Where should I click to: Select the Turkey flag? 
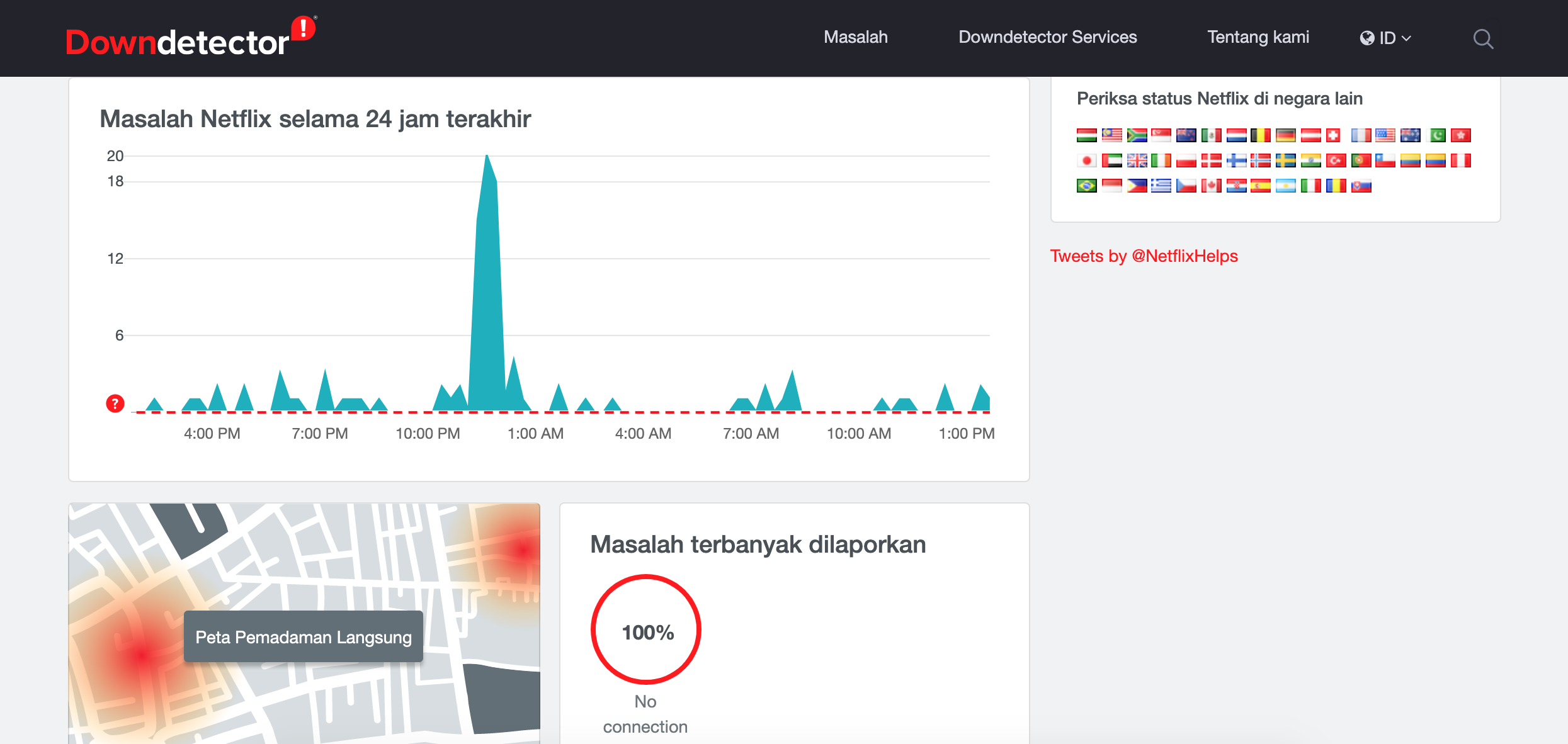pos(1336,161)
